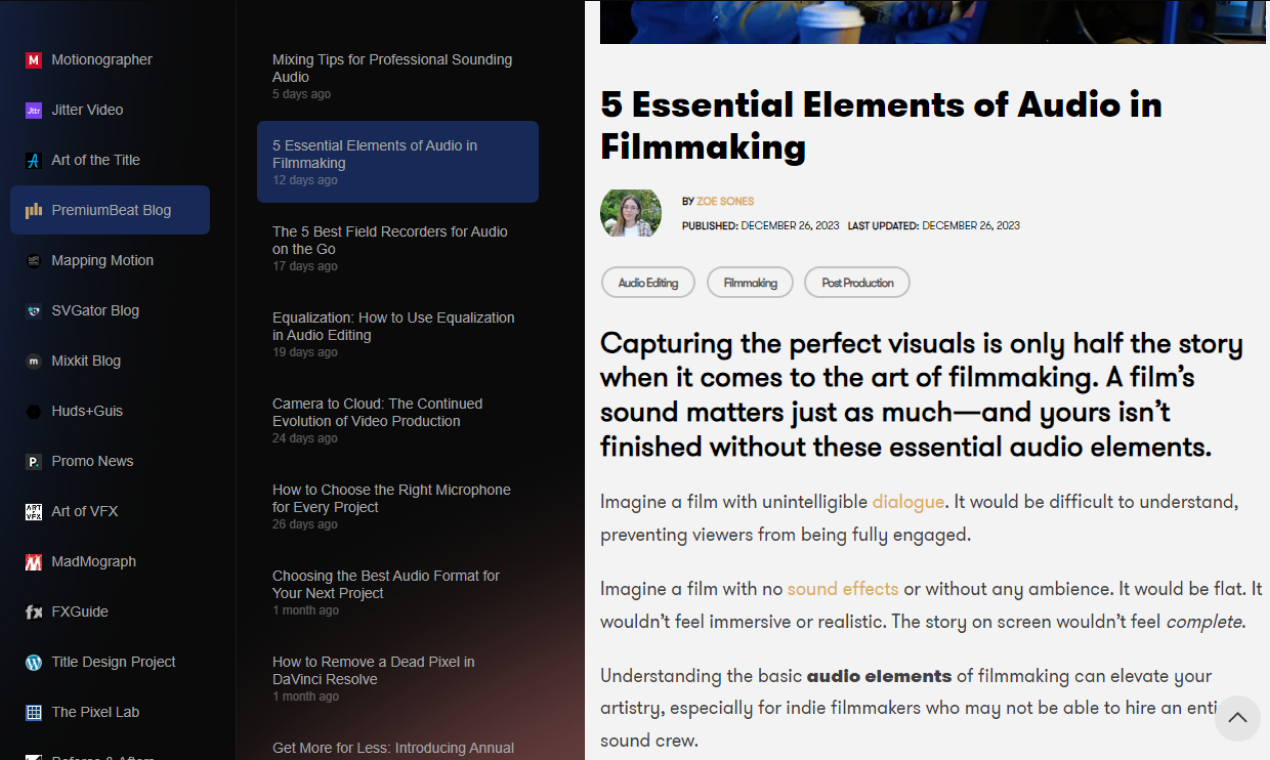Follow the sound effects hyperlink
This screenshot has width=1270, height=760.
pos(843,589)
